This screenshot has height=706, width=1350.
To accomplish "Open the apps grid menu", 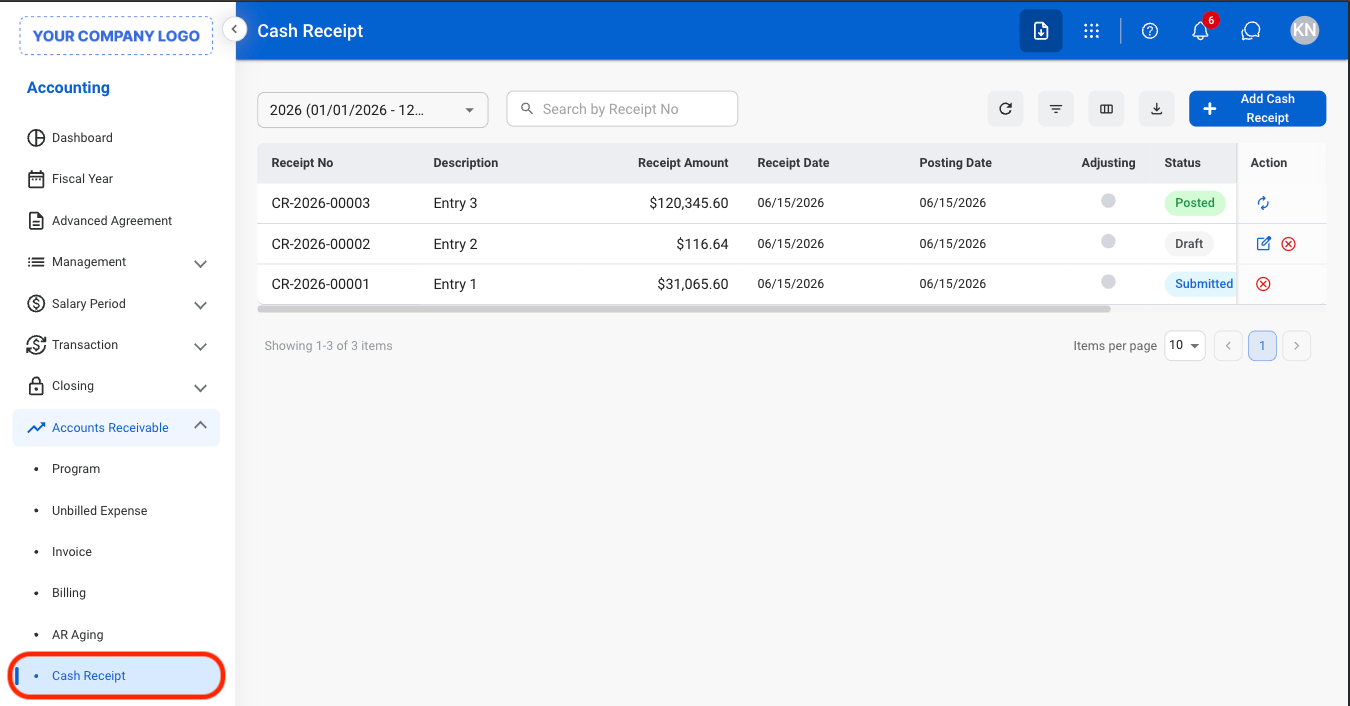I will pyautogui.click(x=1091, y=31).
